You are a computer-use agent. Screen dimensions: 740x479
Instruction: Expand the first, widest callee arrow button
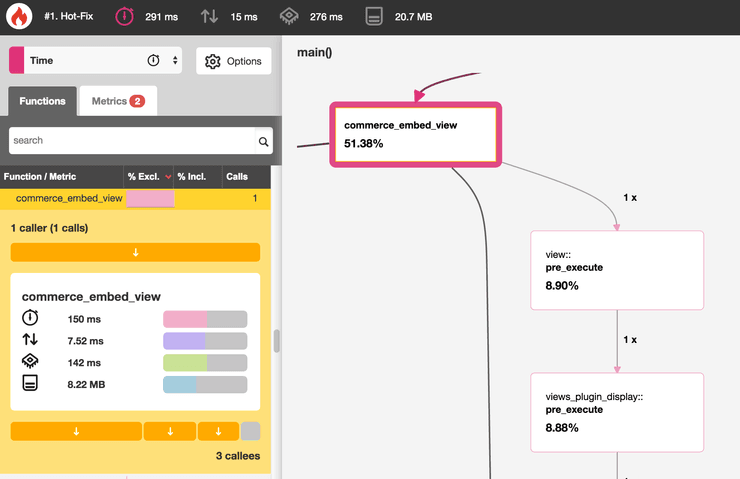click(x=76, y=431)
